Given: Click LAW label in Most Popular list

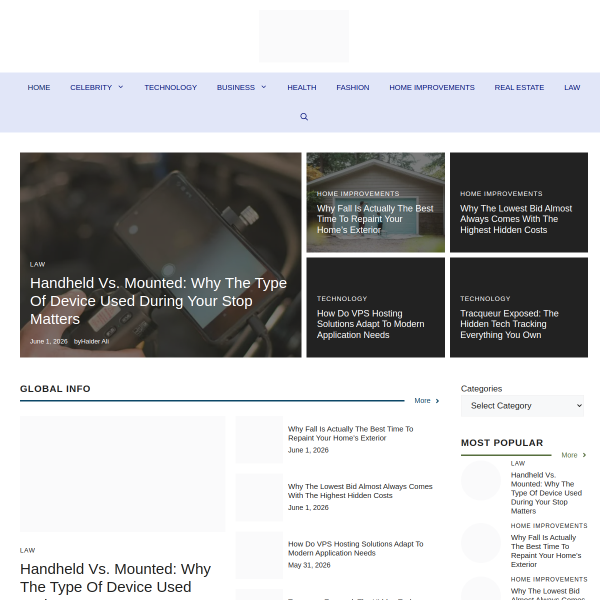Looking at the screenshot, I should 518,463.
